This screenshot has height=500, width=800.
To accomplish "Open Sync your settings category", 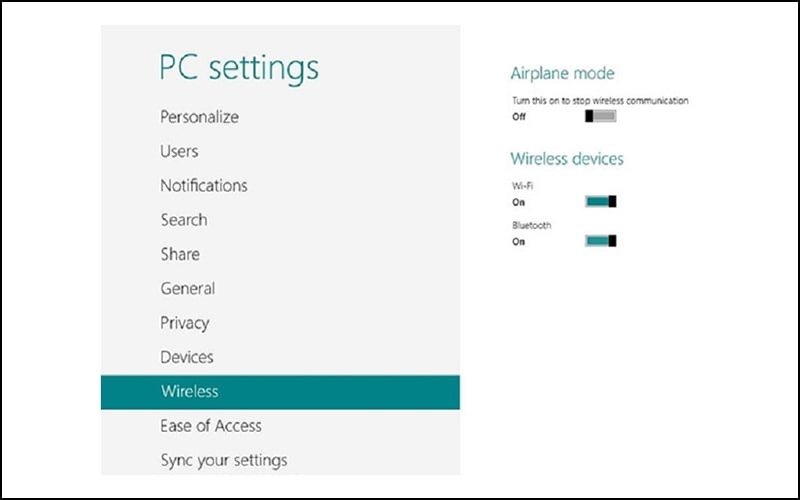I will pos(223,460).
